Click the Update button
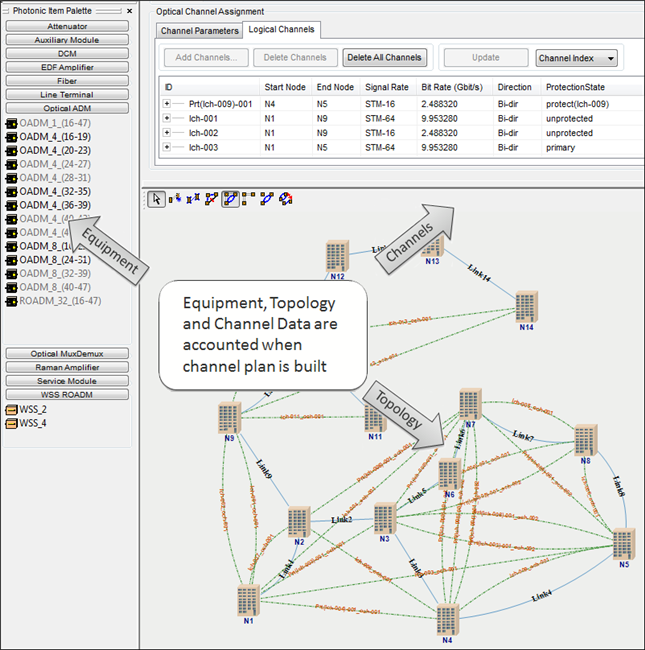Image resolution: width=645 pixels, height=650 pixels. point(486,58)
